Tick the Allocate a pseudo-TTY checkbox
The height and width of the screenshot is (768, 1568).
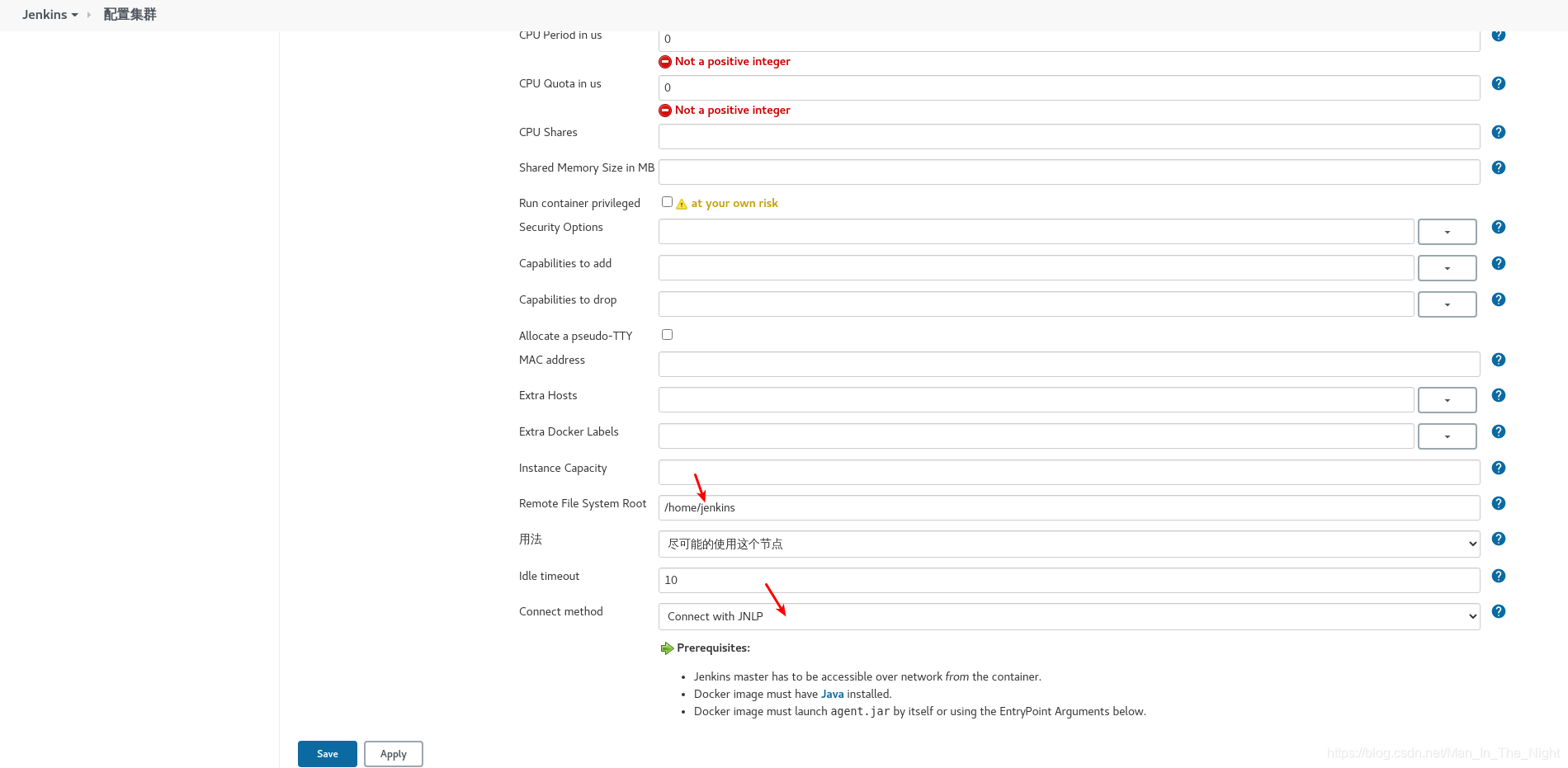click(x=667, y=335)
